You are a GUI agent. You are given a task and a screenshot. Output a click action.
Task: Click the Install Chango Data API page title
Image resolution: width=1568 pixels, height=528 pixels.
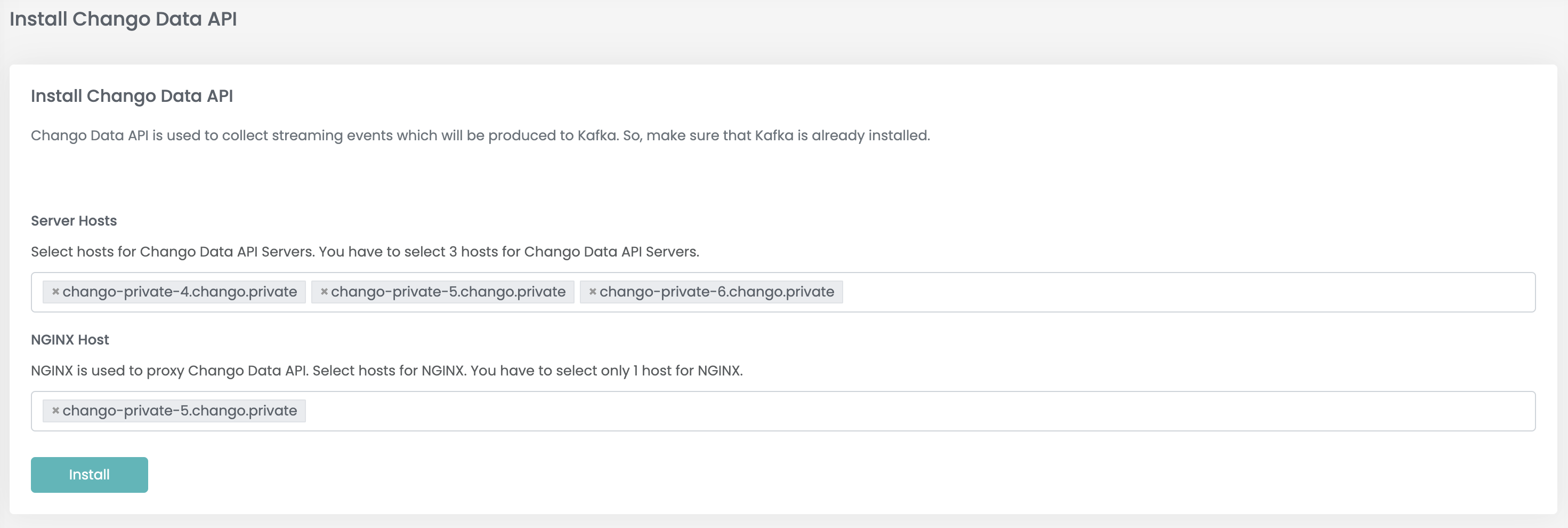coord(123,19)
